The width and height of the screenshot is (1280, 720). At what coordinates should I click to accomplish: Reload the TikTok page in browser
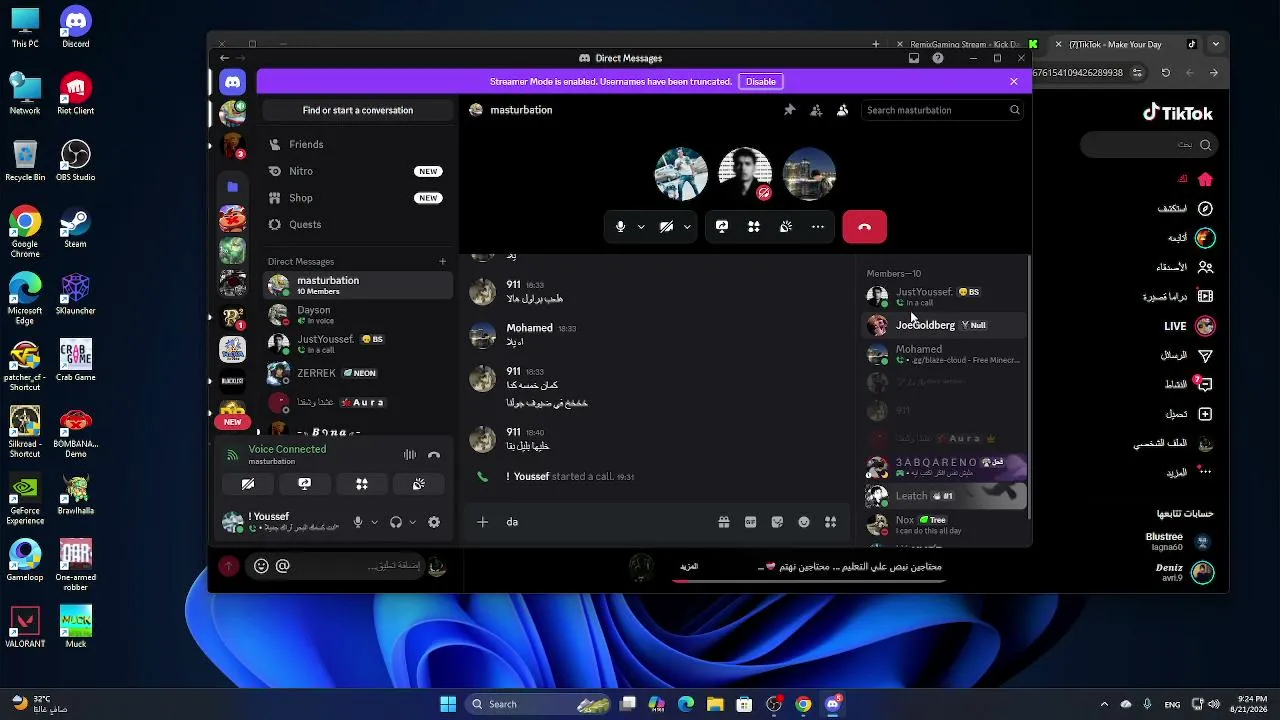pyautogui.click(x=1166, y=73)
